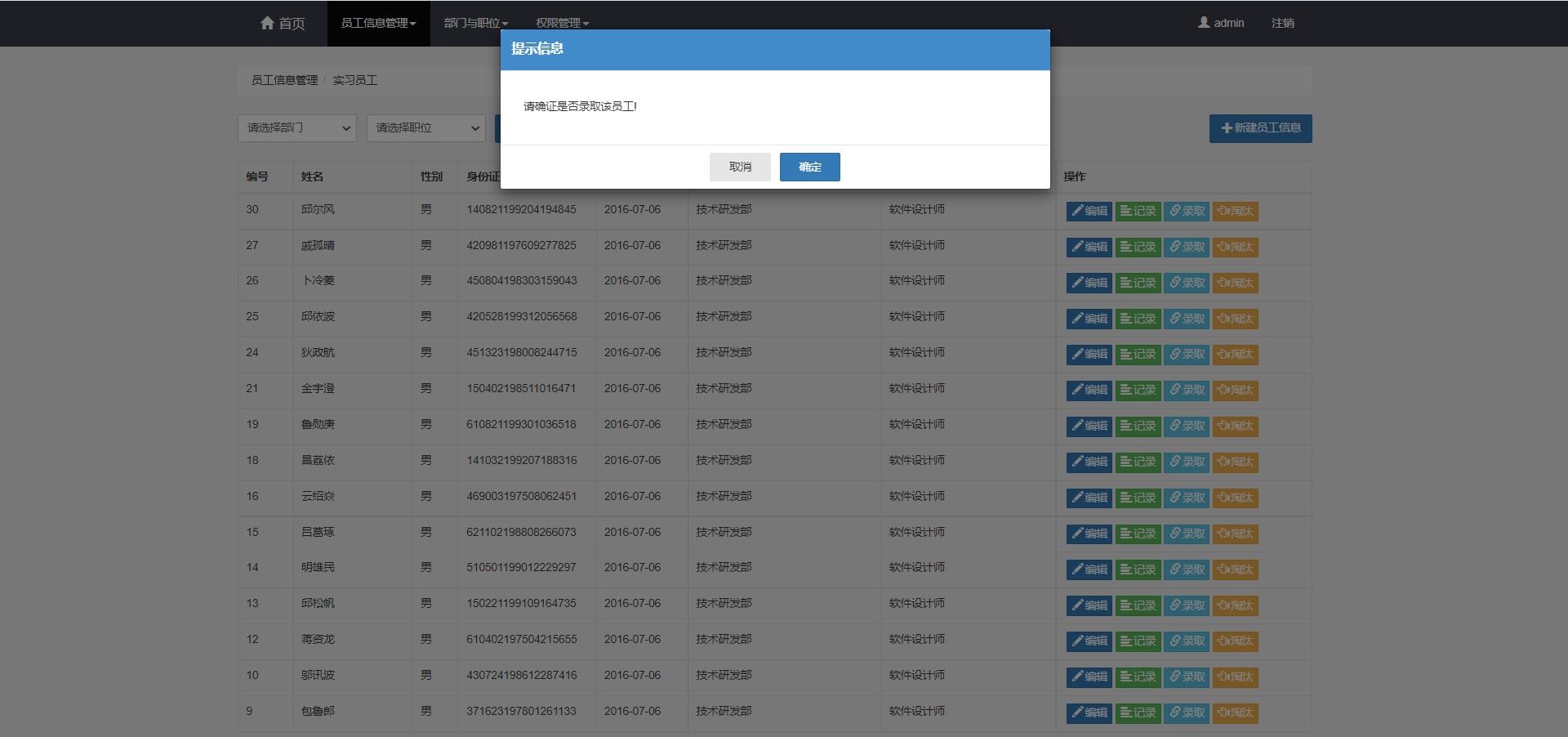Edit employee number 19

point(1089,426)
